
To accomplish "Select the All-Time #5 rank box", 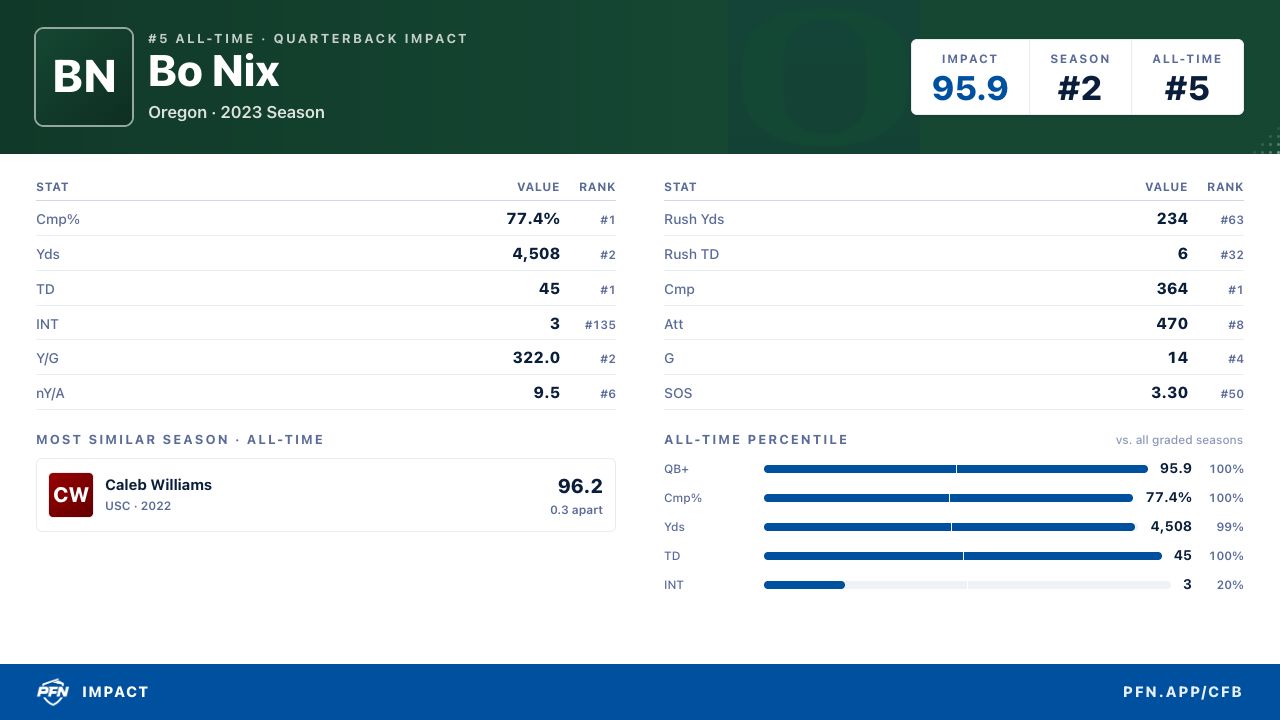I will [1187, 78].
